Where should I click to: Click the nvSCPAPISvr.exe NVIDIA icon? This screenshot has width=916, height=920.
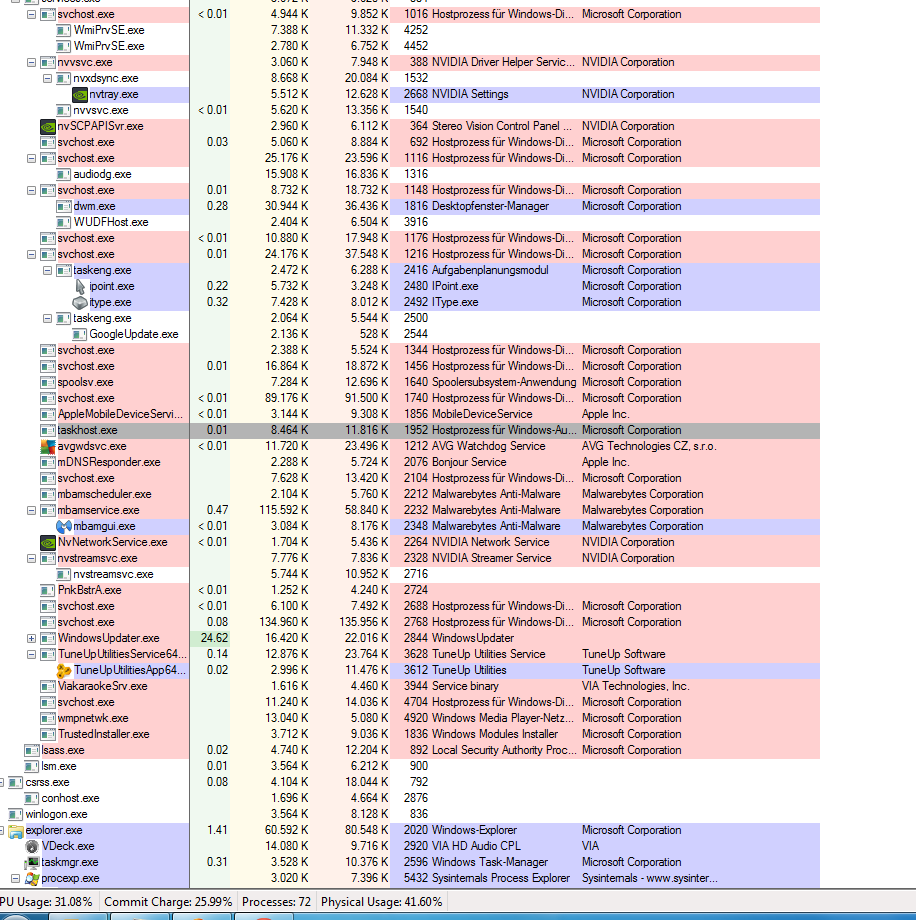48,126
